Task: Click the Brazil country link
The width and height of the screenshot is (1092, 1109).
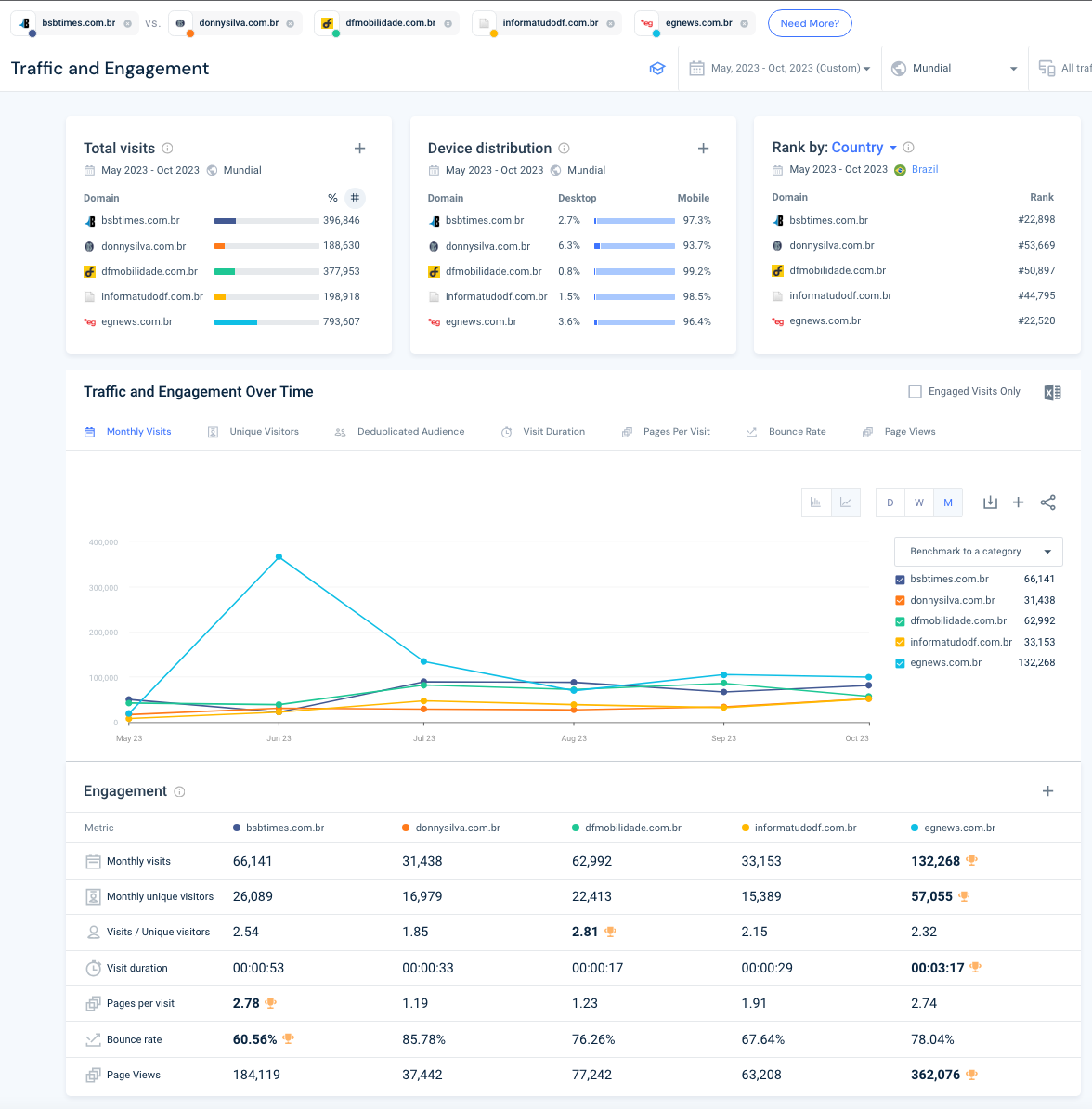Action: click(x=925, y=170)
